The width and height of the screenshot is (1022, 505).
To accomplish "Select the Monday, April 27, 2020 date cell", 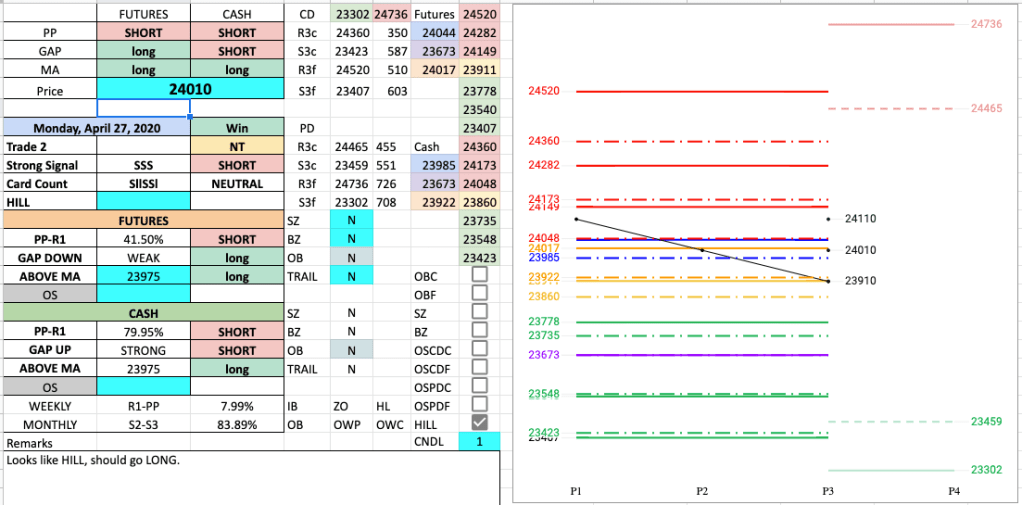I will pyautogui.click(x=96, y=128).
